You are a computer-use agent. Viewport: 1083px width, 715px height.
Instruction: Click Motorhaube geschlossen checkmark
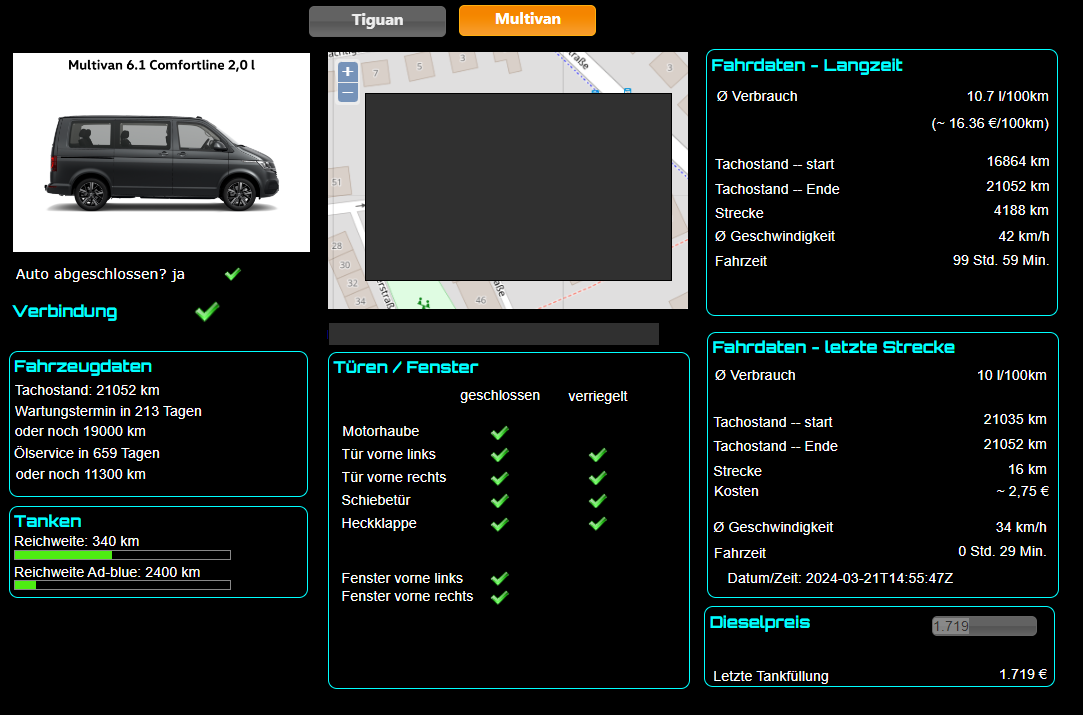point(500,432)
